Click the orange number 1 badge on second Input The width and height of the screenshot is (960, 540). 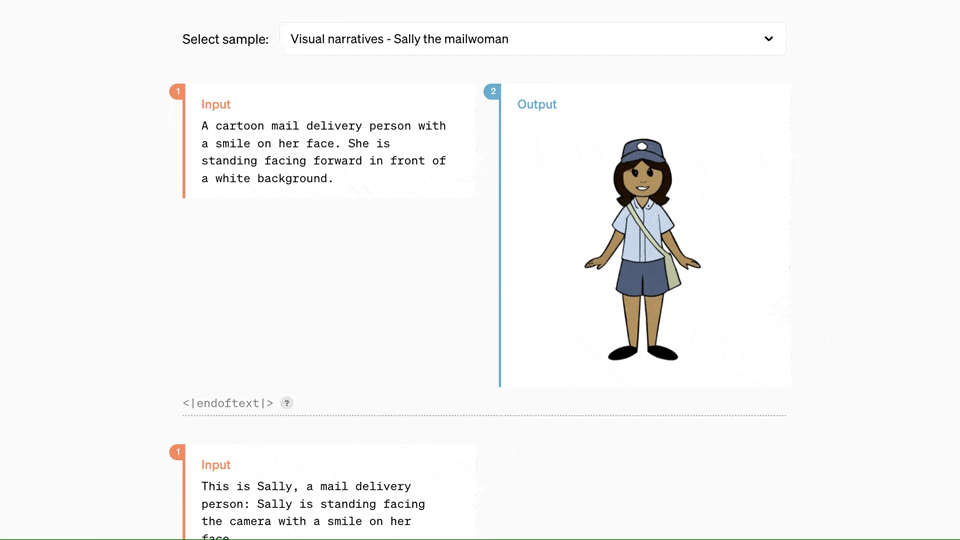tap(178, 453)
